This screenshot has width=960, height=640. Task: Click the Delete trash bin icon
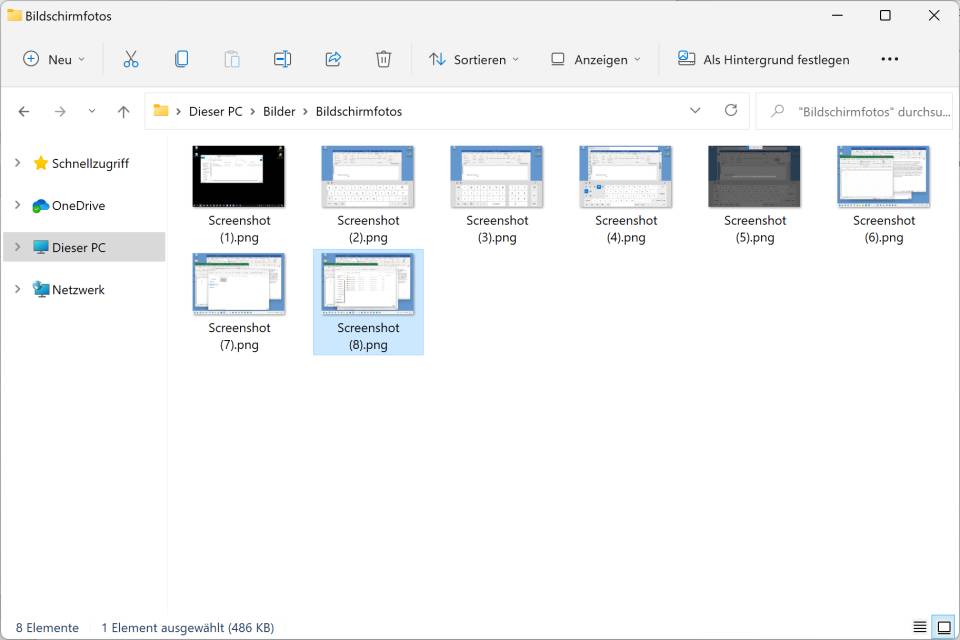(x=383, y=59)
